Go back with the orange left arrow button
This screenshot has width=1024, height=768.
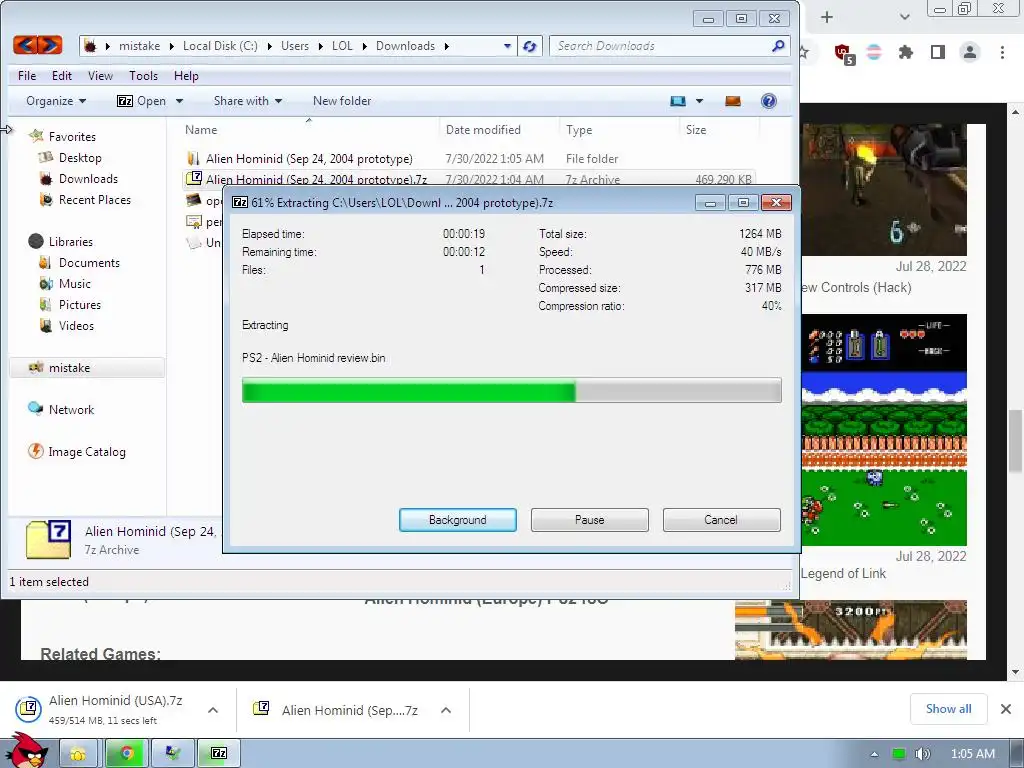pos(25,45)
